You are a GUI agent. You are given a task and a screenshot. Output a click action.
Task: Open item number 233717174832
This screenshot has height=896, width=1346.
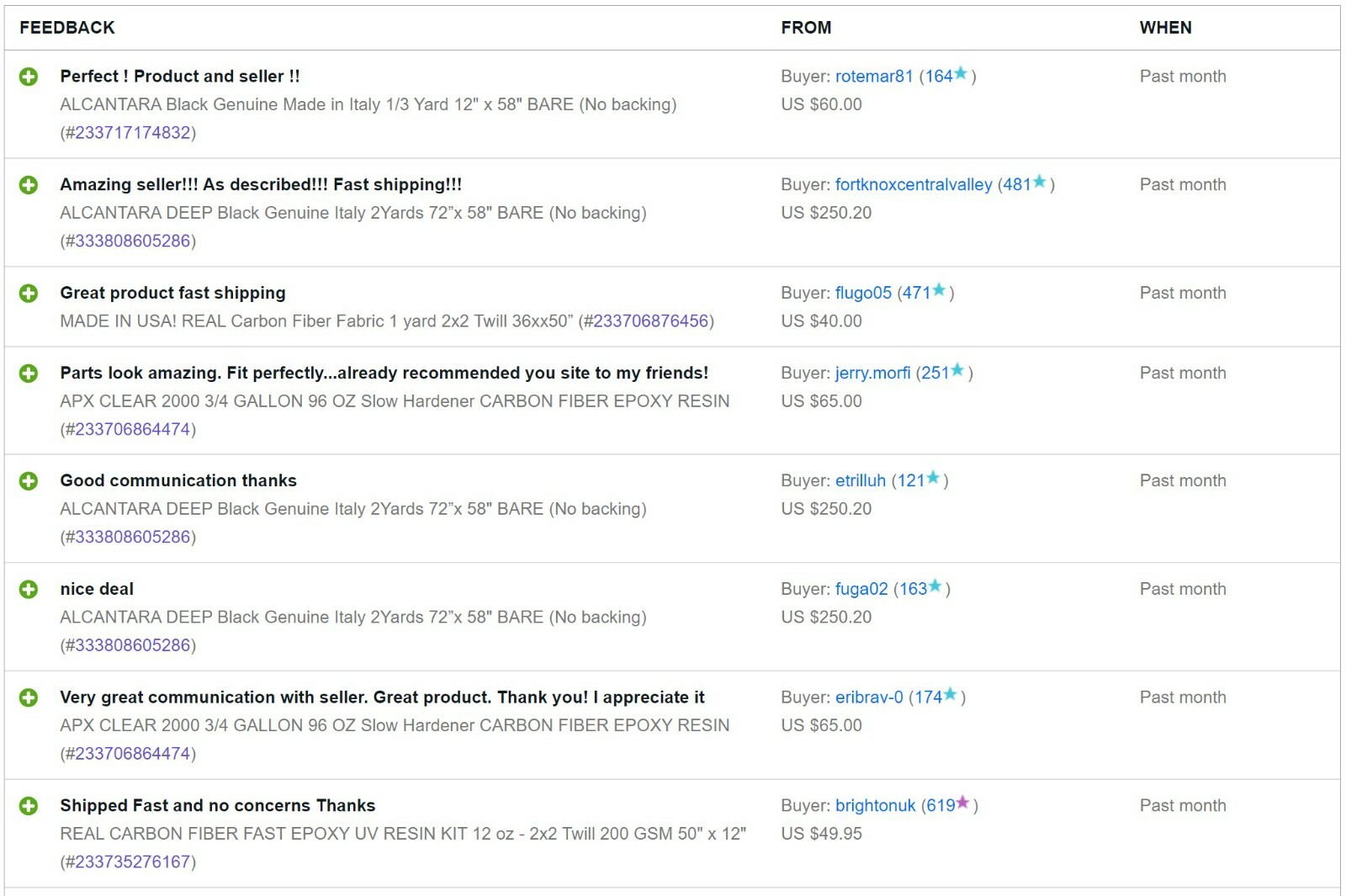pyautogui.click(x=133, y=133)
